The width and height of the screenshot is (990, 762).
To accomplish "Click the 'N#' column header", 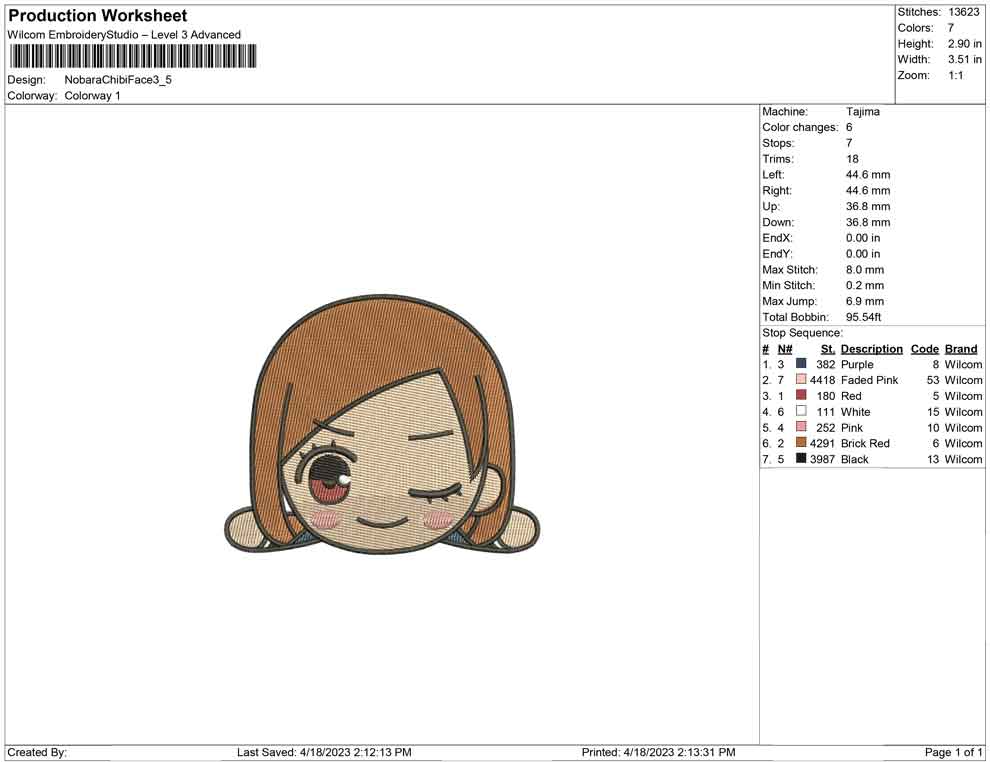I will point(785,349).
